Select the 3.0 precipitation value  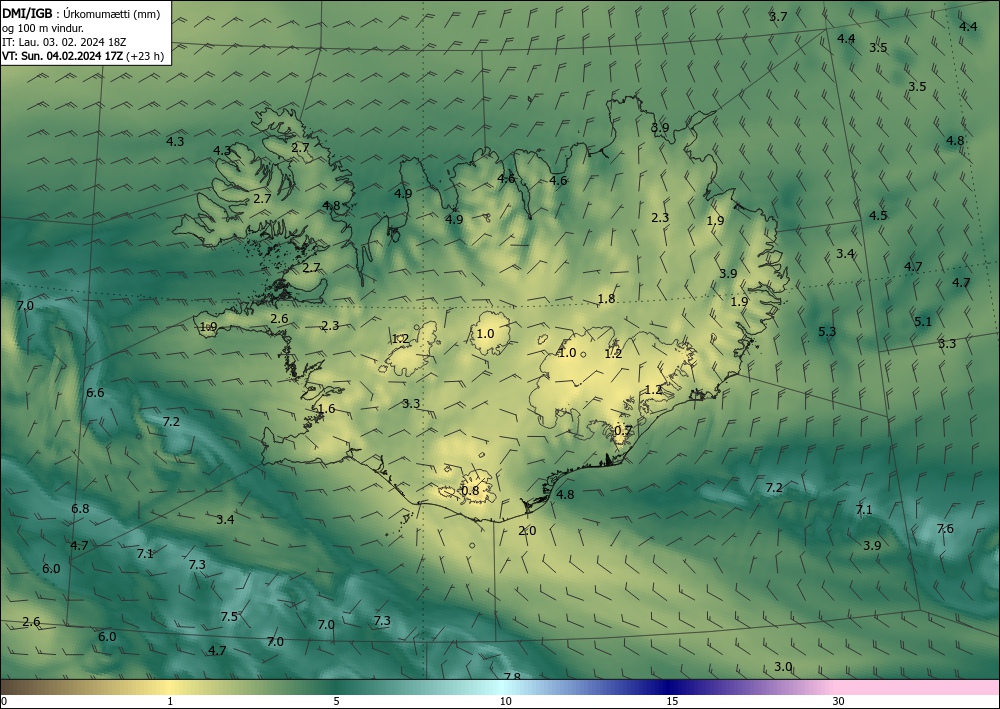[783, 666]
